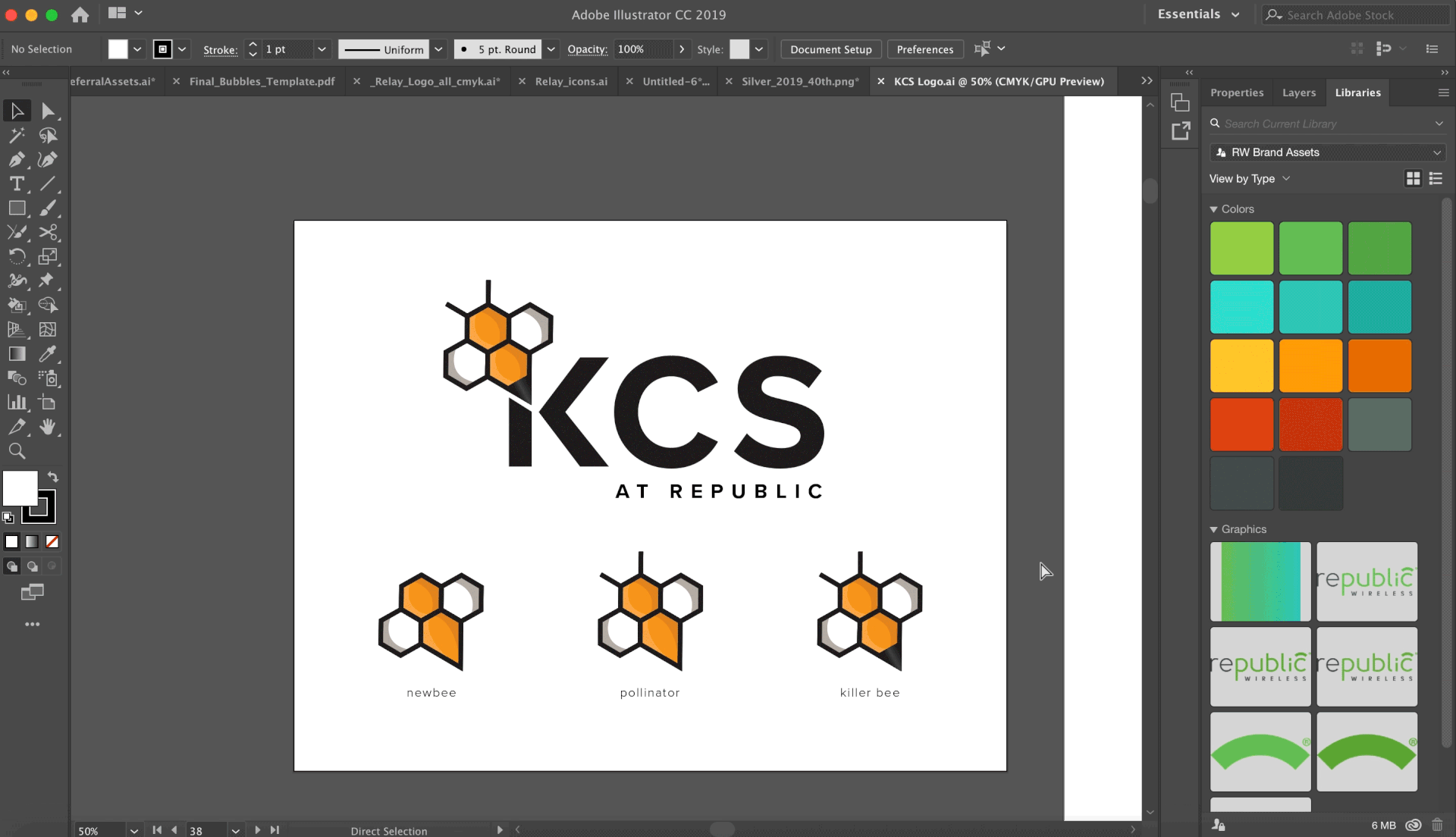
Task: Switch fill mode to Color
Action: pyautogui.click(x=11, y=541)
